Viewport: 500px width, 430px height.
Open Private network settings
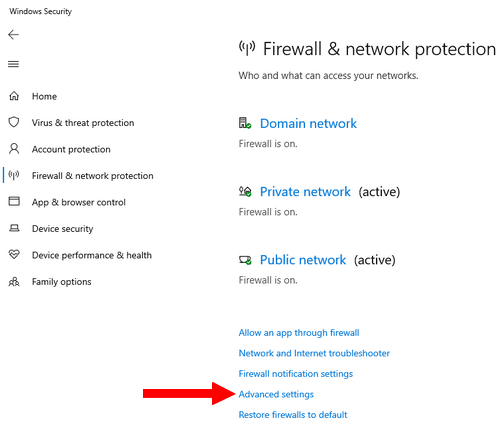[305, 192]
